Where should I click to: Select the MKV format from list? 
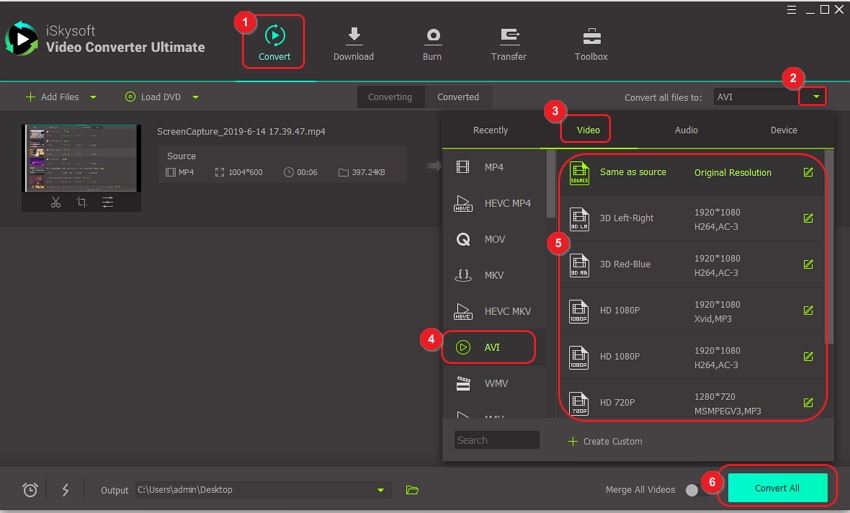point(493,275)
